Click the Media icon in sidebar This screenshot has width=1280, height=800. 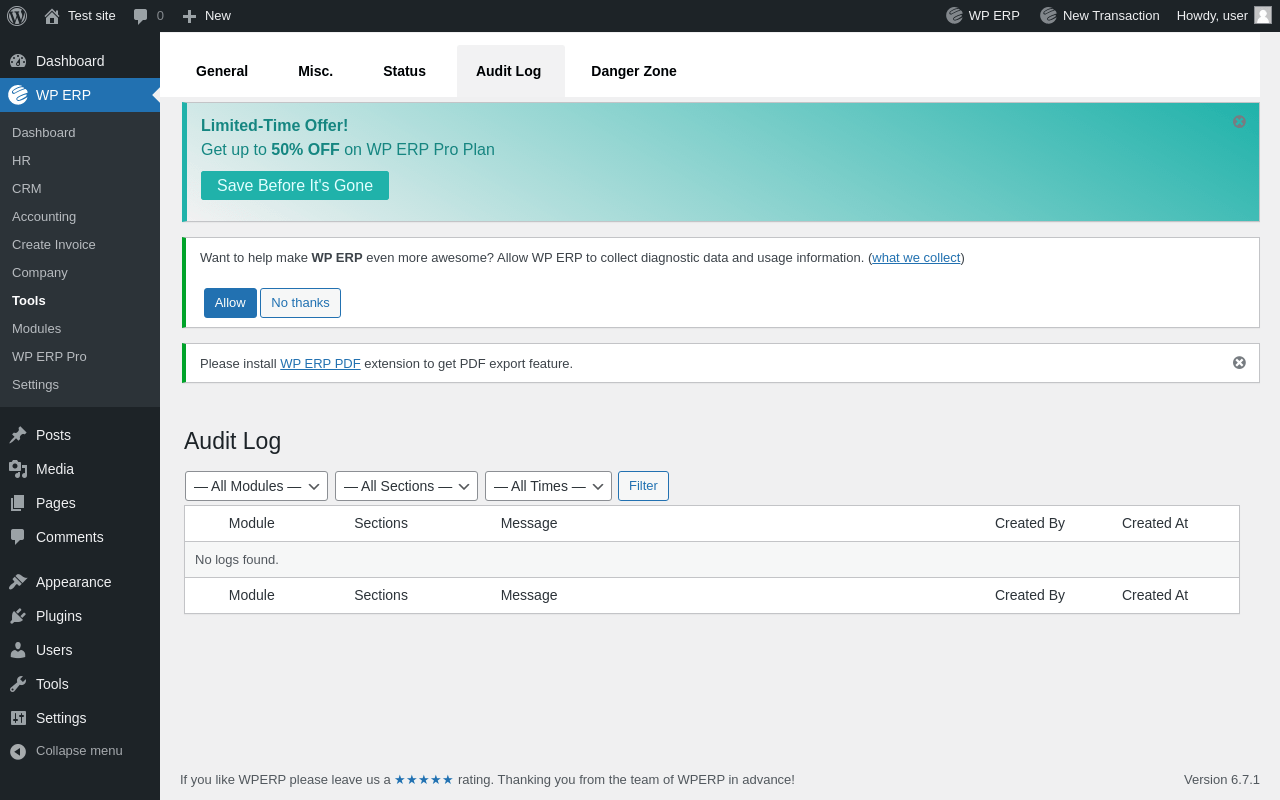18,469
